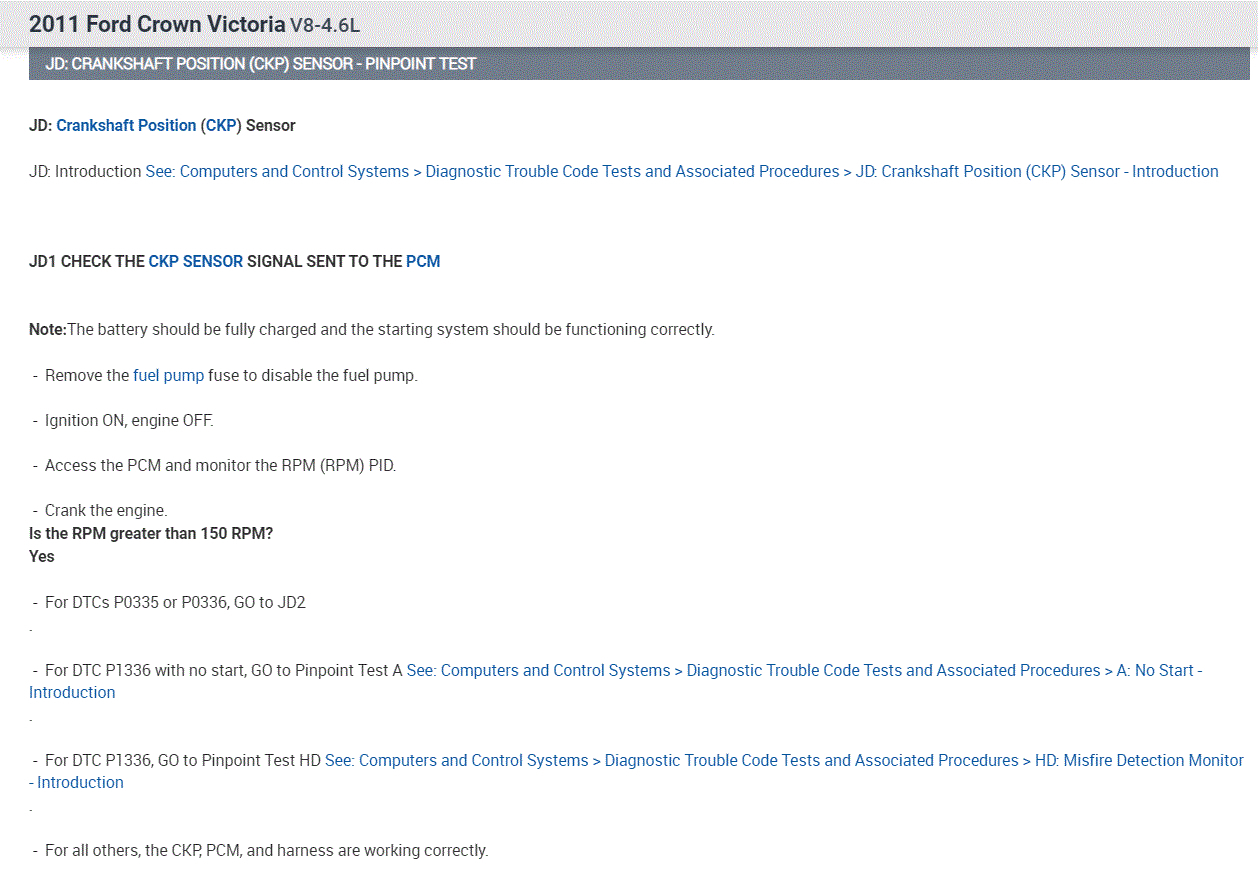Click the CKP link in JD heading parentheses
Screen dimensions: 1258x878
click(220, 126)
